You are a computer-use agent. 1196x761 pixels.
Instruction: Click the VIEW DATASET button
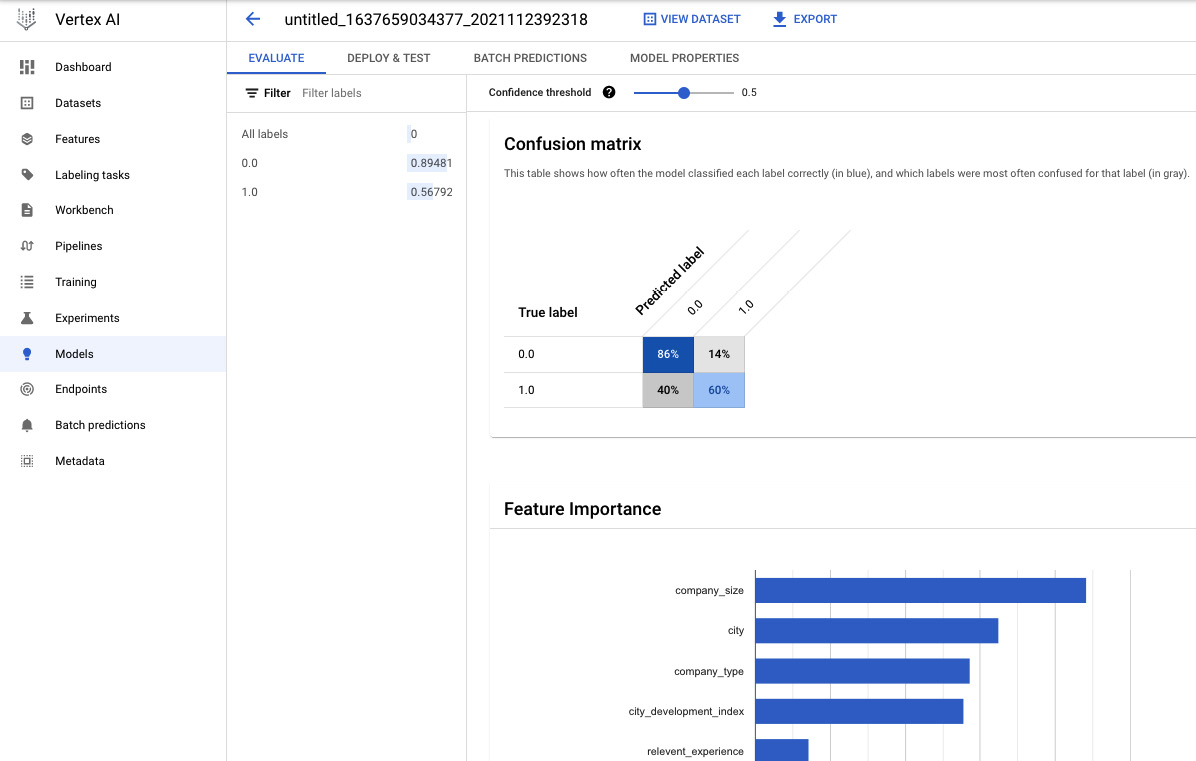tap(692, 19)
